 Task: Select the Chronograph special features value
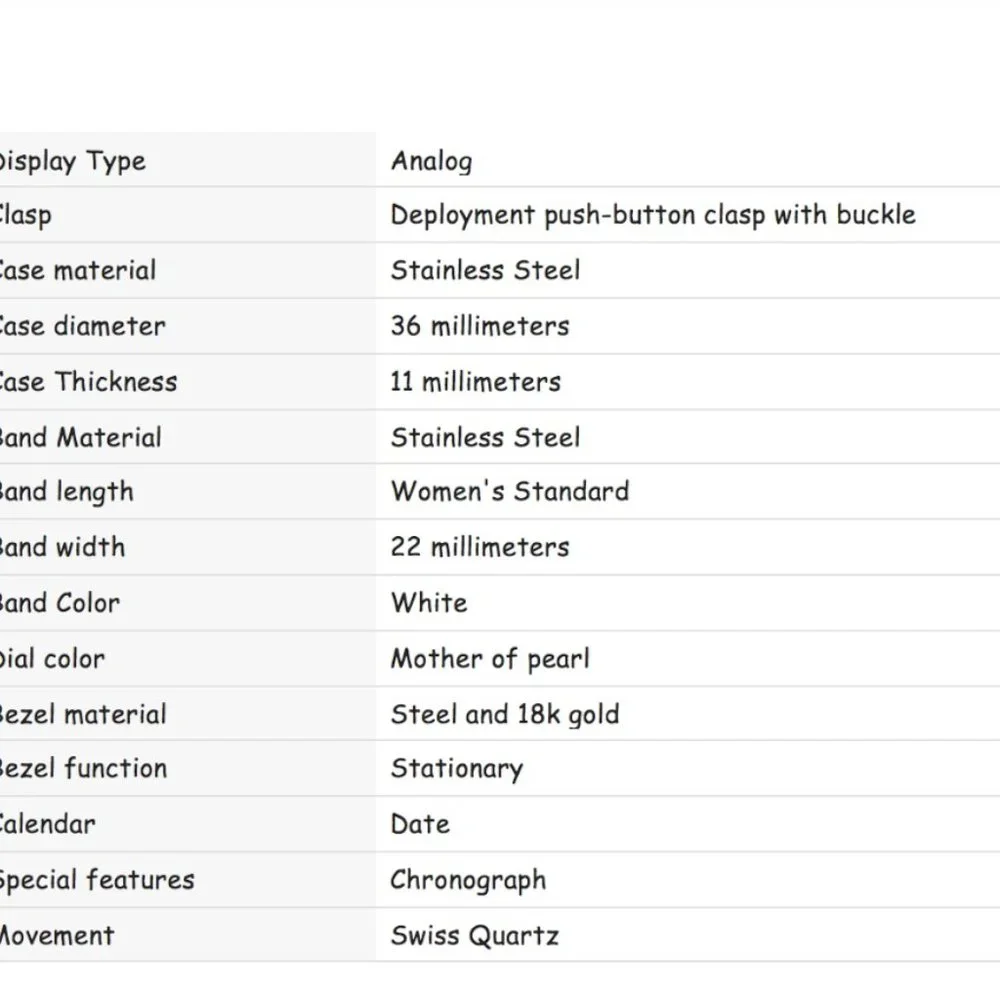469,880
